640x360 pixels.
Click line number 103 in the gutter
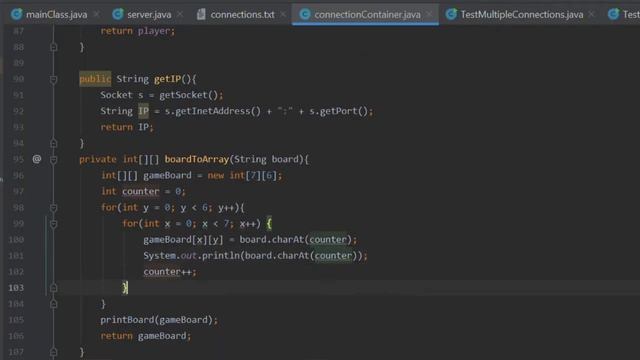[16, 288]
